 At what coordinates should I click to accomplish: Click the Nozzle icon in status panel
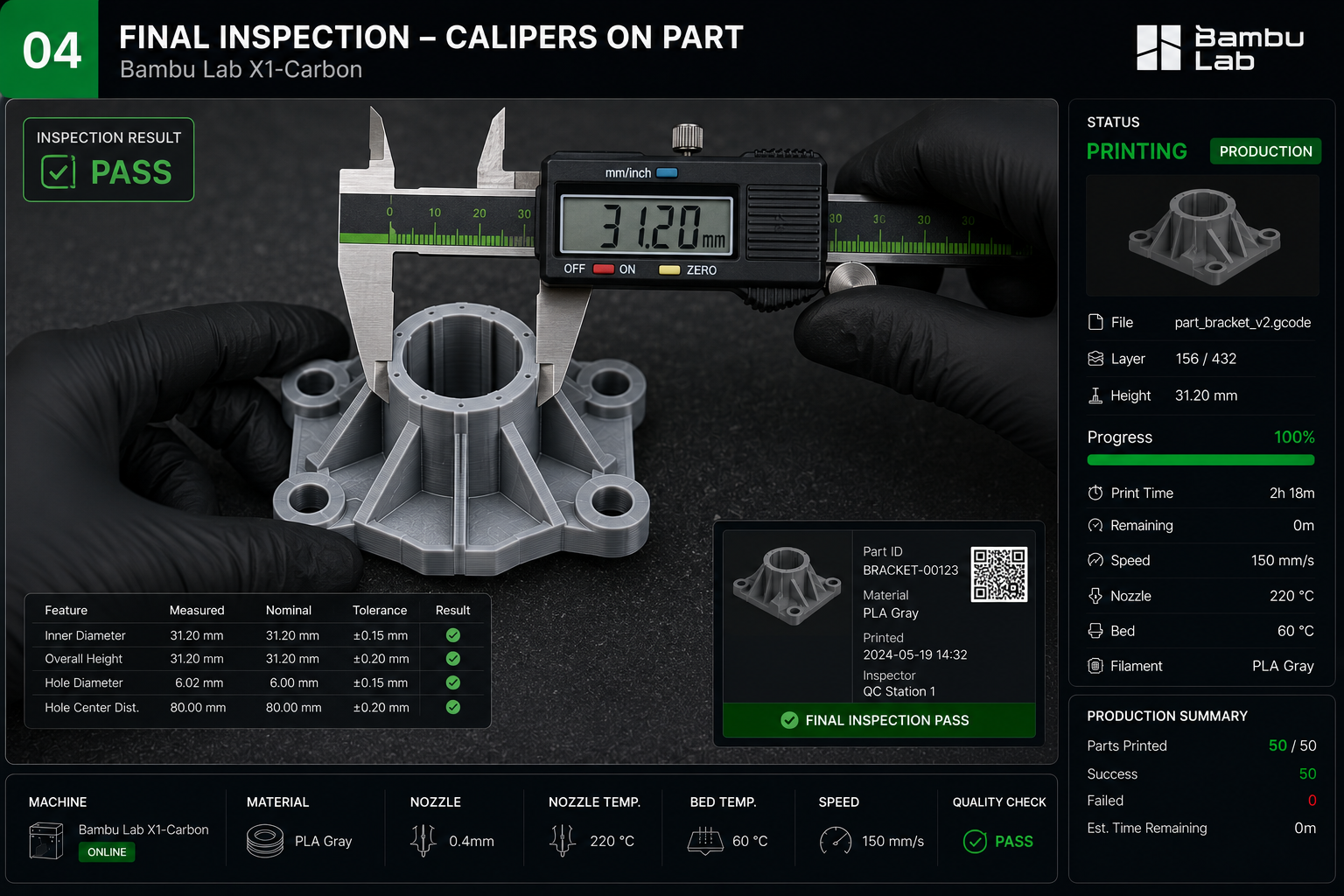point(1095,596)
